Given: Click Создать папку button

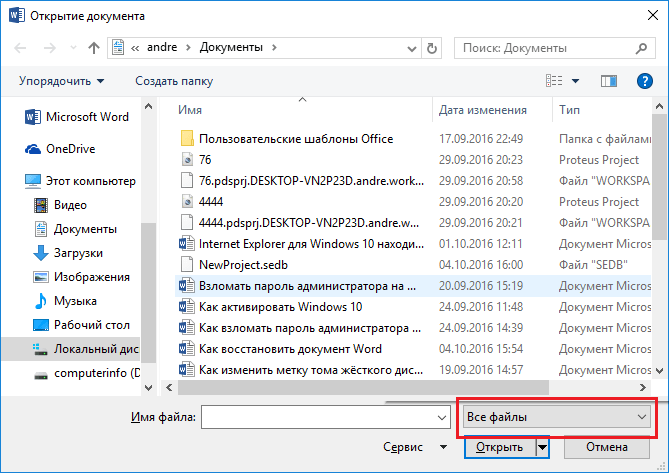Looking at the screenshot, I should (x=174, y=81).
